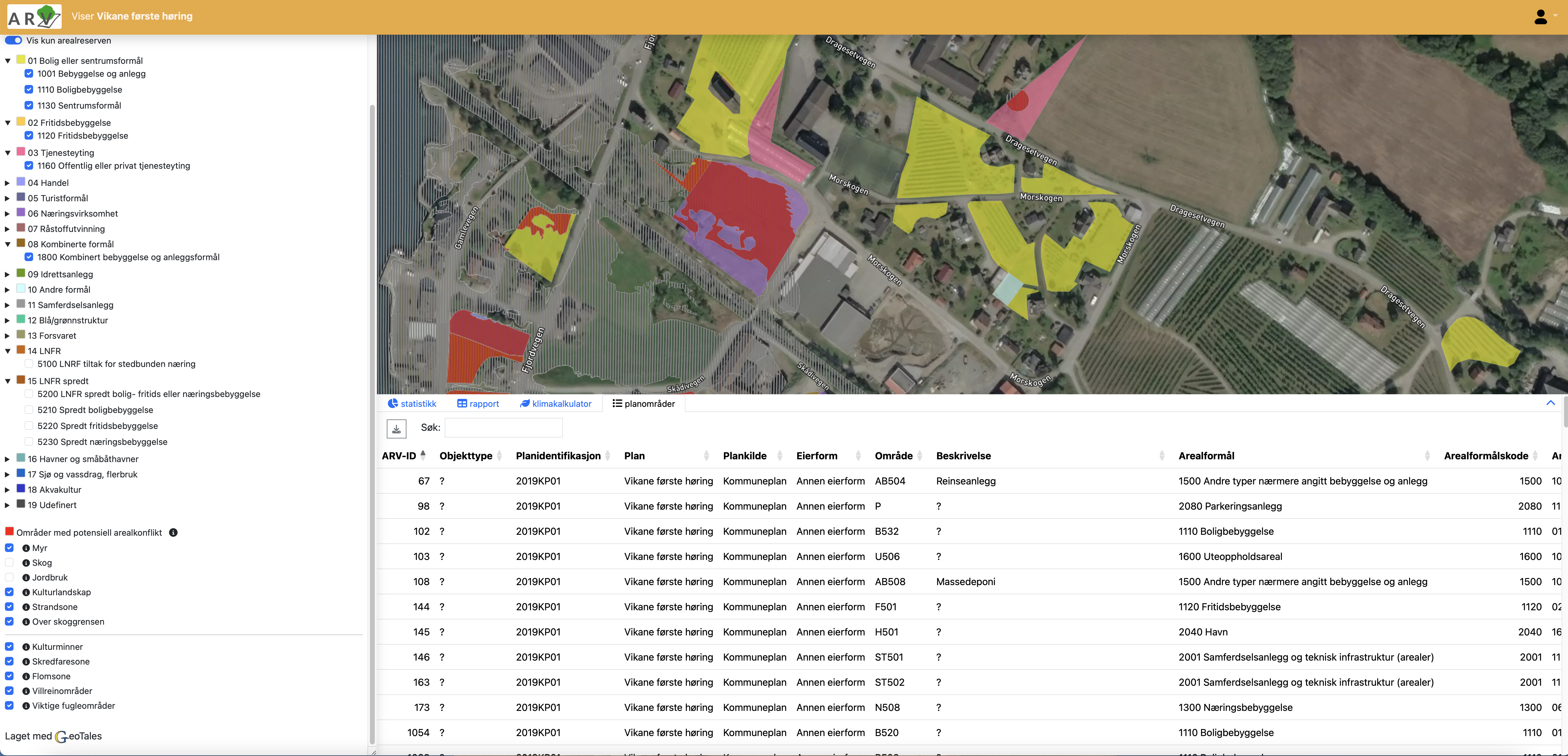Click info icon beside arealkonflikt heading
Screen dimensions: 1568x756
[x=174, y=533]
